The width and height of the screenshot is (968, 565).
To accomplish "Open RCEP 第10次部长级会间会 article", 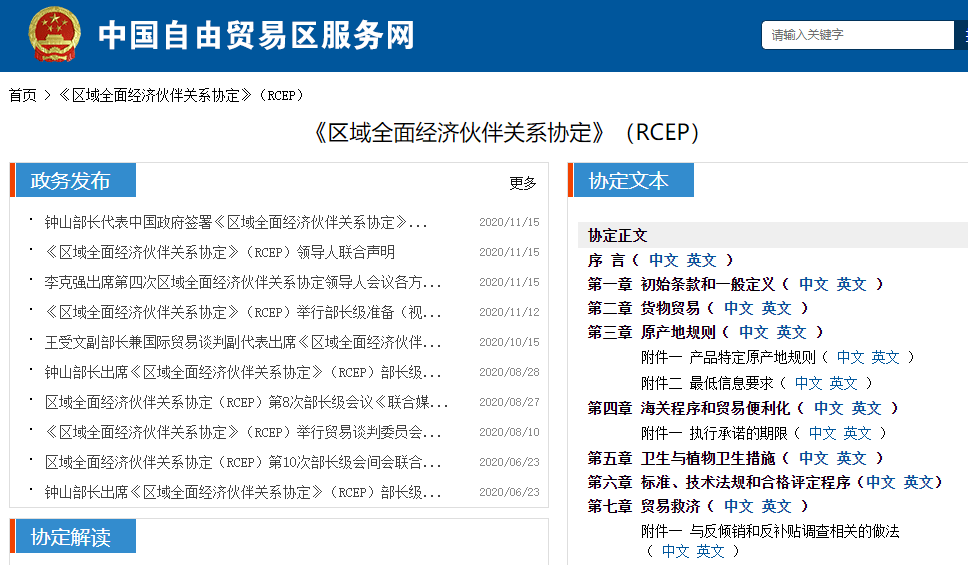I will tap(243, 462).
